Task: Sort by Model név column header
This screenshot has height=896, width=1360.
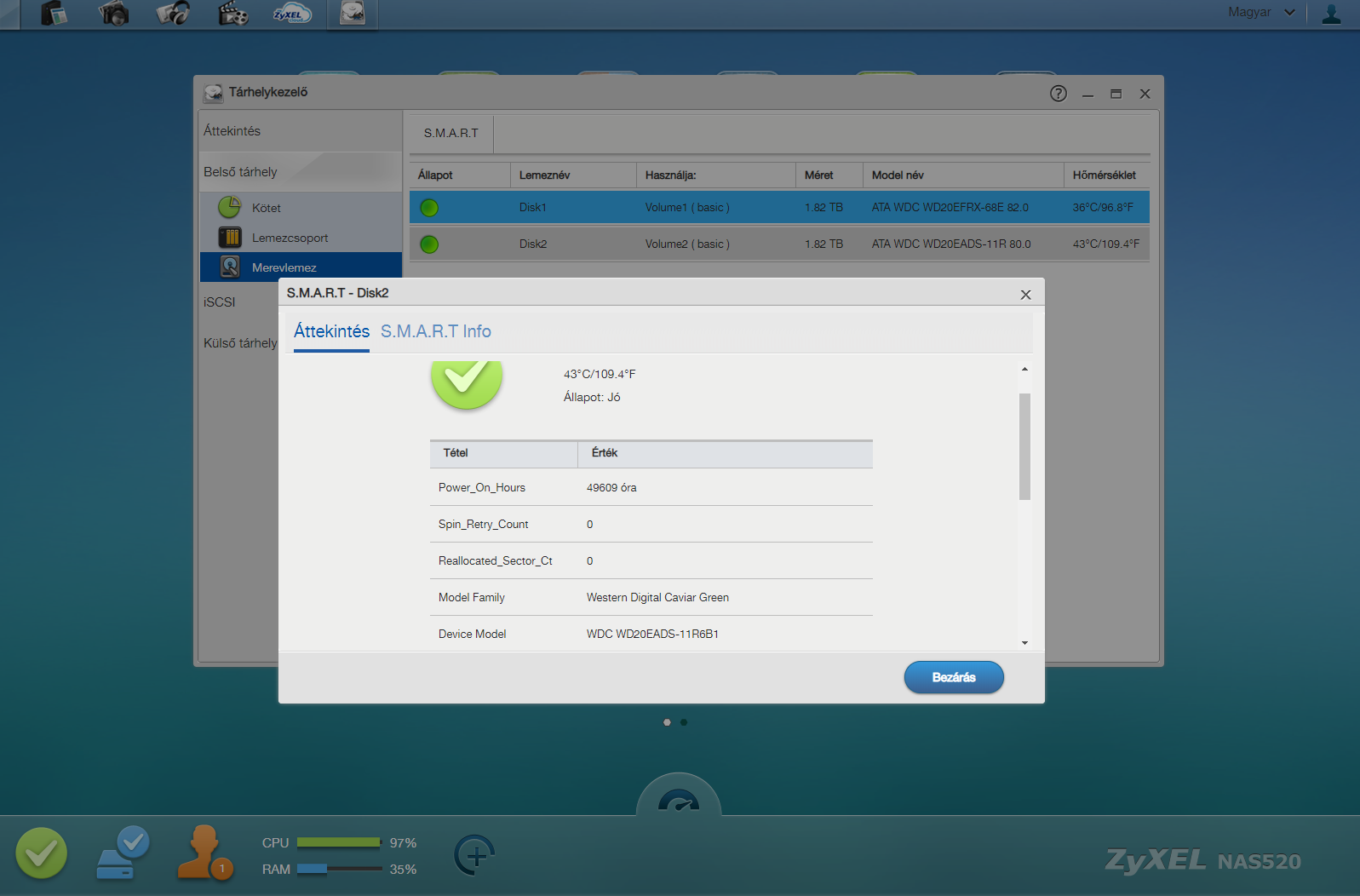Action: tap(963, 175)
